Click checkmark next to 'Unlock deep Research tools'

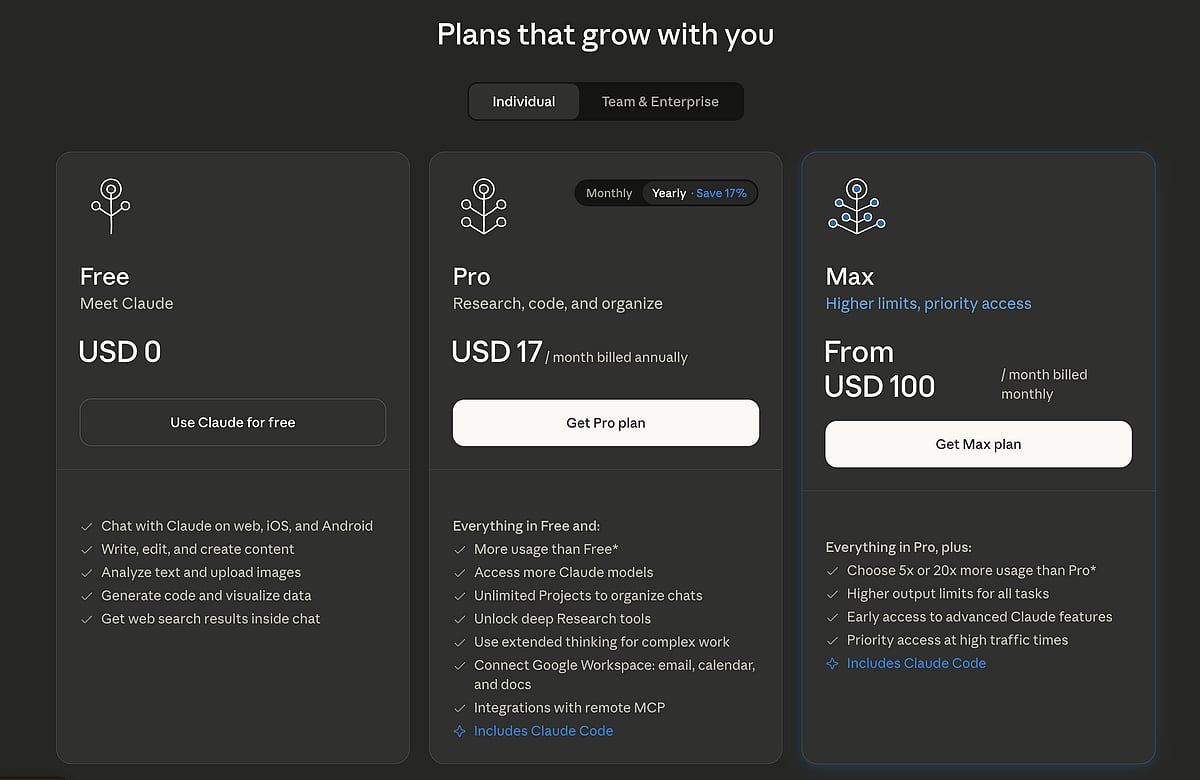pos(460,619)
